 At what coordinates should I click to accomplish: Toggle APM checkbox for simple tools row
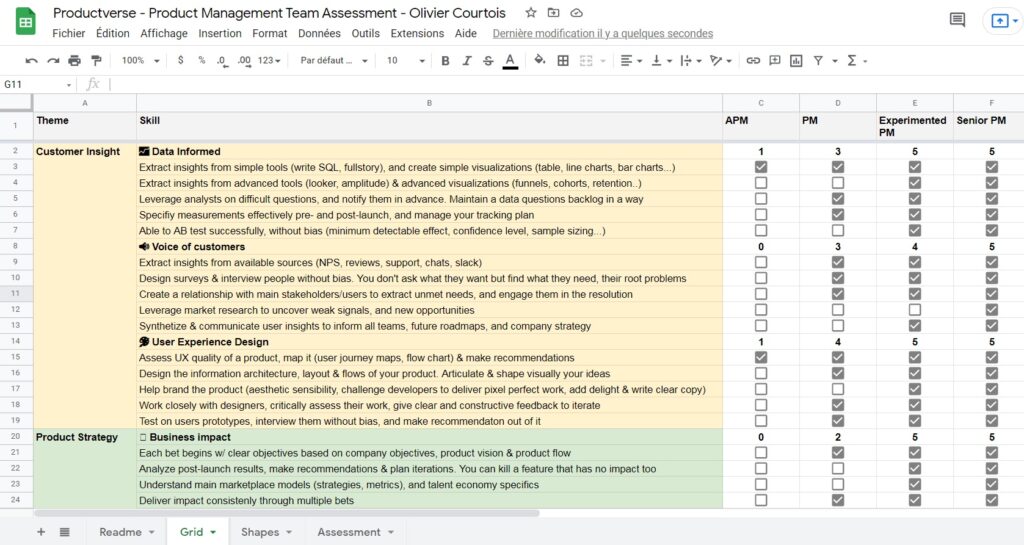pos(761,167)
